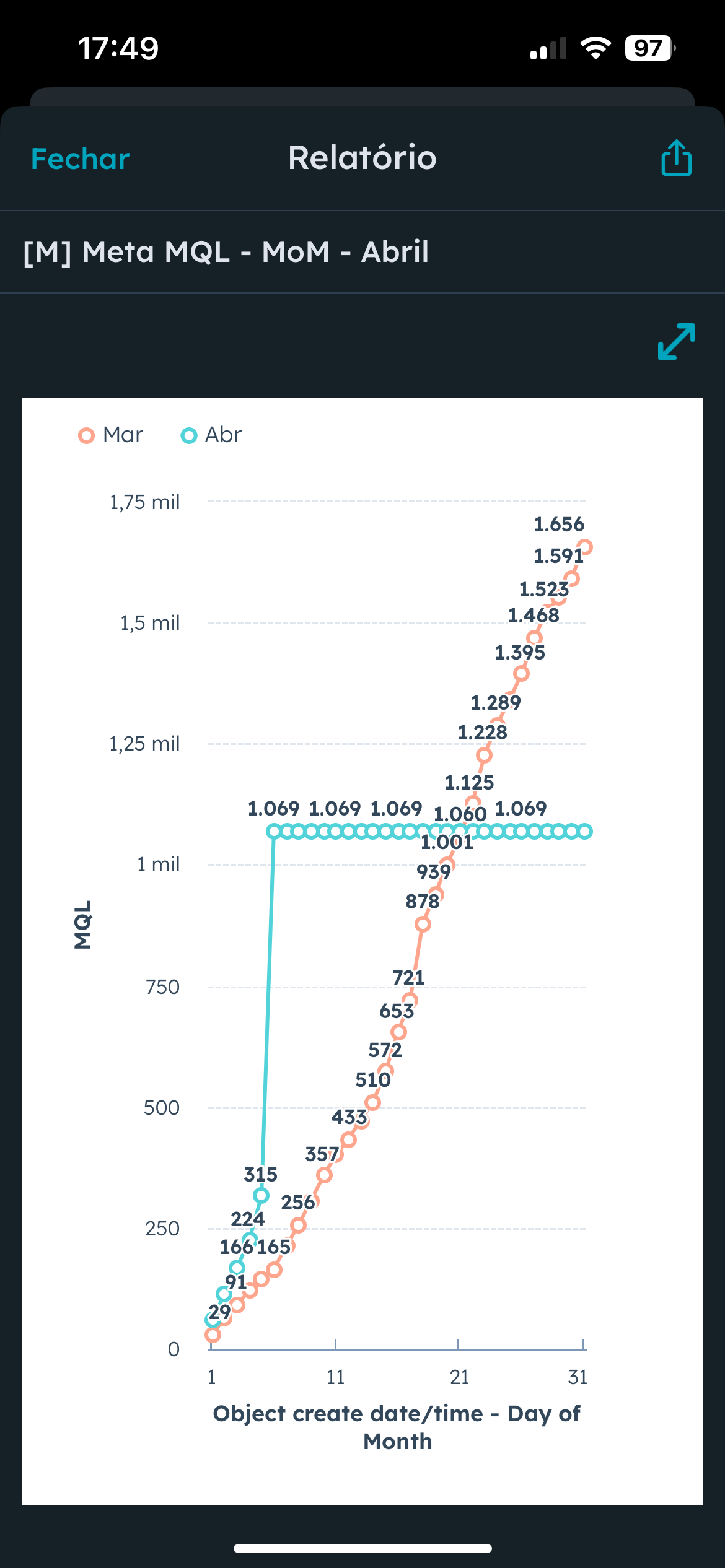Tap the Abr legend teal circle marker

pyautogui.click(x=188, y=436)
